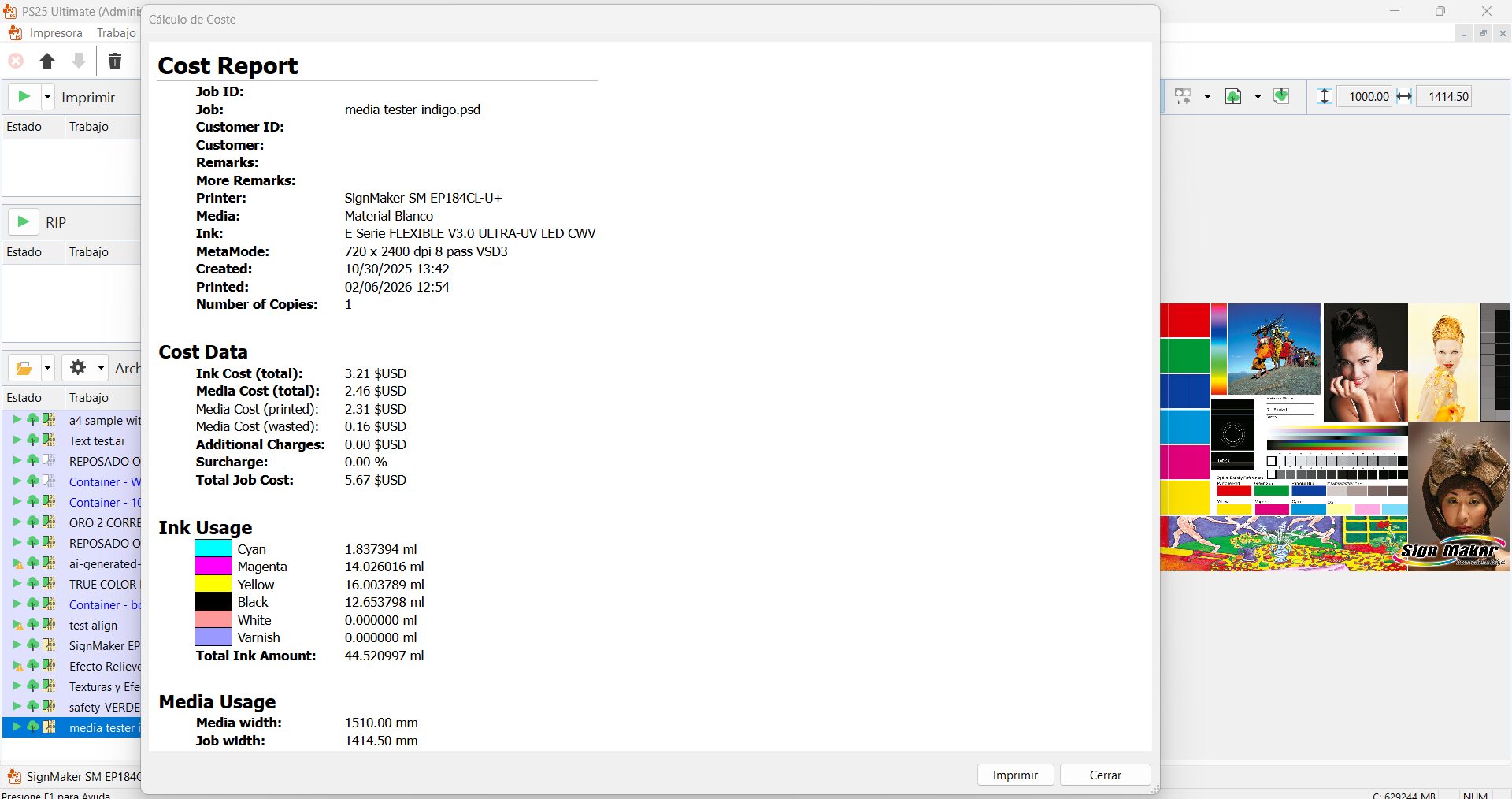Delete job with the trash icon
Screen dimensions: 1512x799
click(115, 61)
